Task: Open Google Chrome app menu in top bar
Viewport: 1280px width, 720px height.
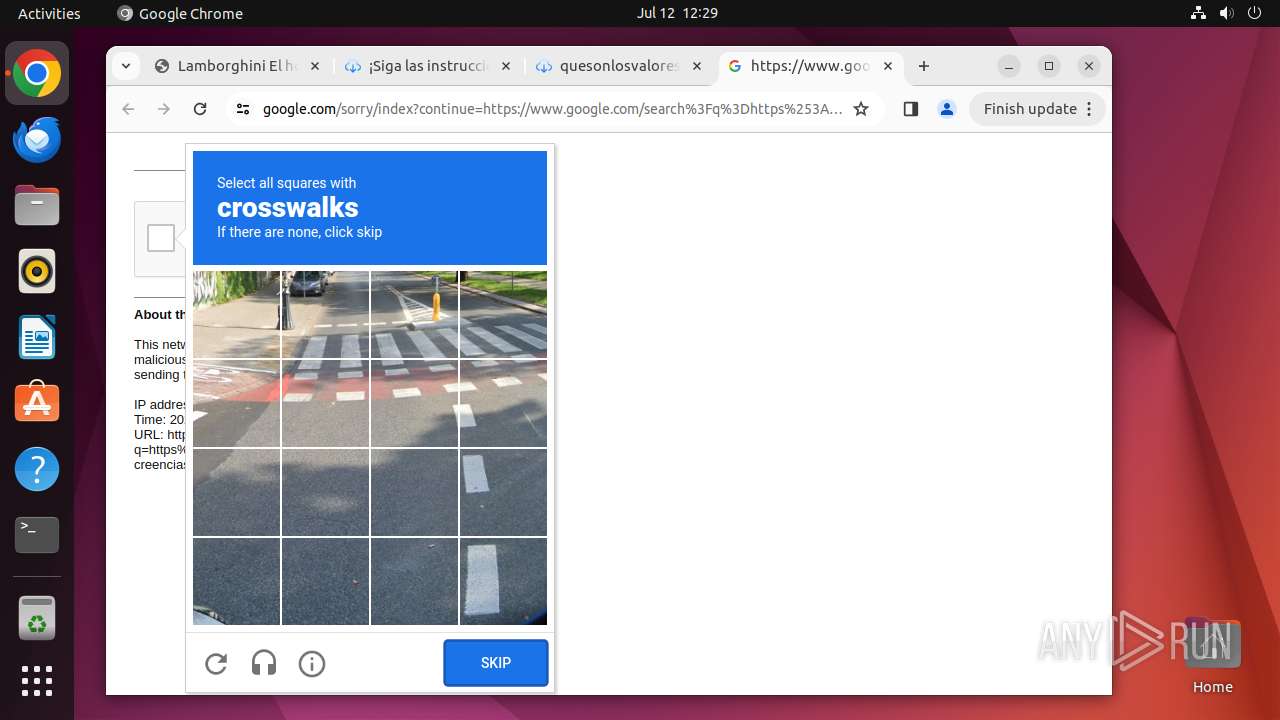Action: (x=180, y=13)
